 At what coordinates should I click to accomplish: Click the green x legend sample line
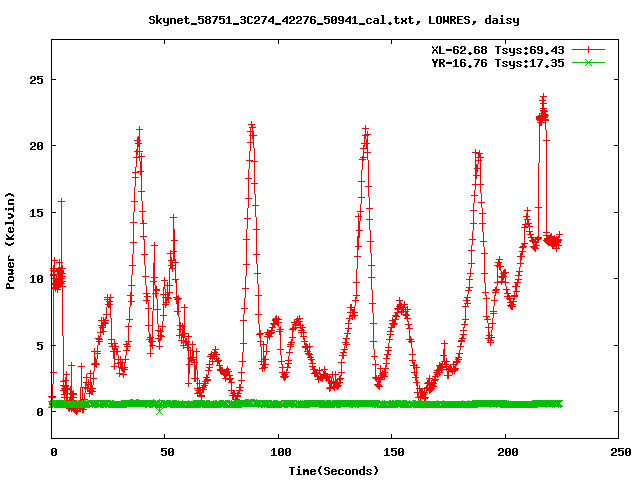588,62
